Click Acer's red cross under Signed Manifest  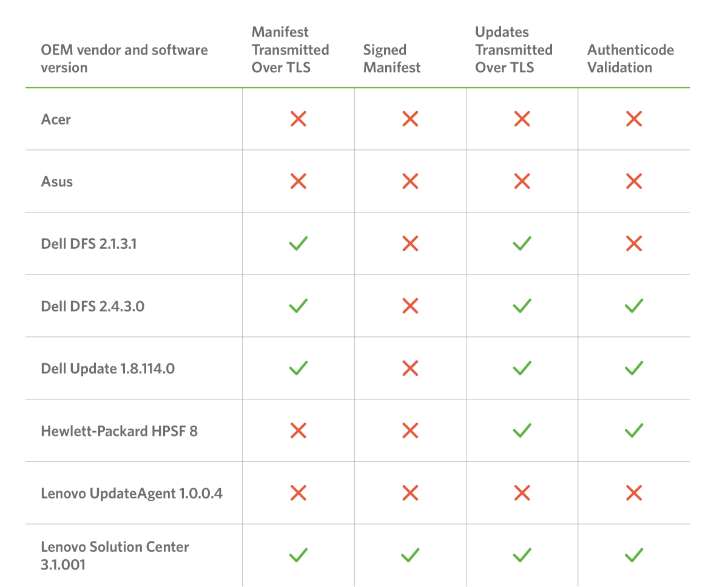tap(409, 119)
